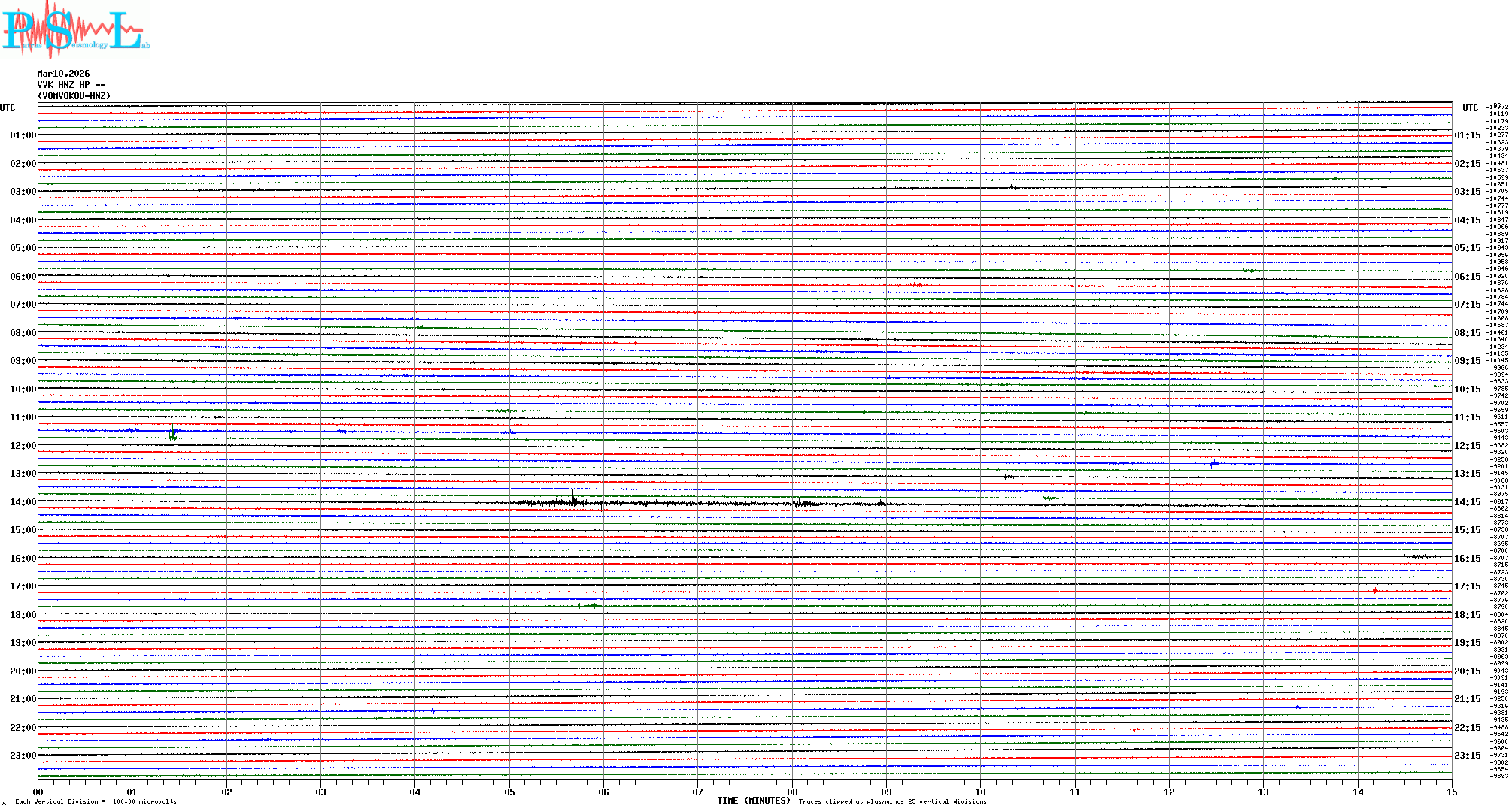The height and width of the screenshot is (812, 1512).
Task: Click the large black earthquake spike on 14:00 trace
Action: pyautogui.click(x=572, y=503)
